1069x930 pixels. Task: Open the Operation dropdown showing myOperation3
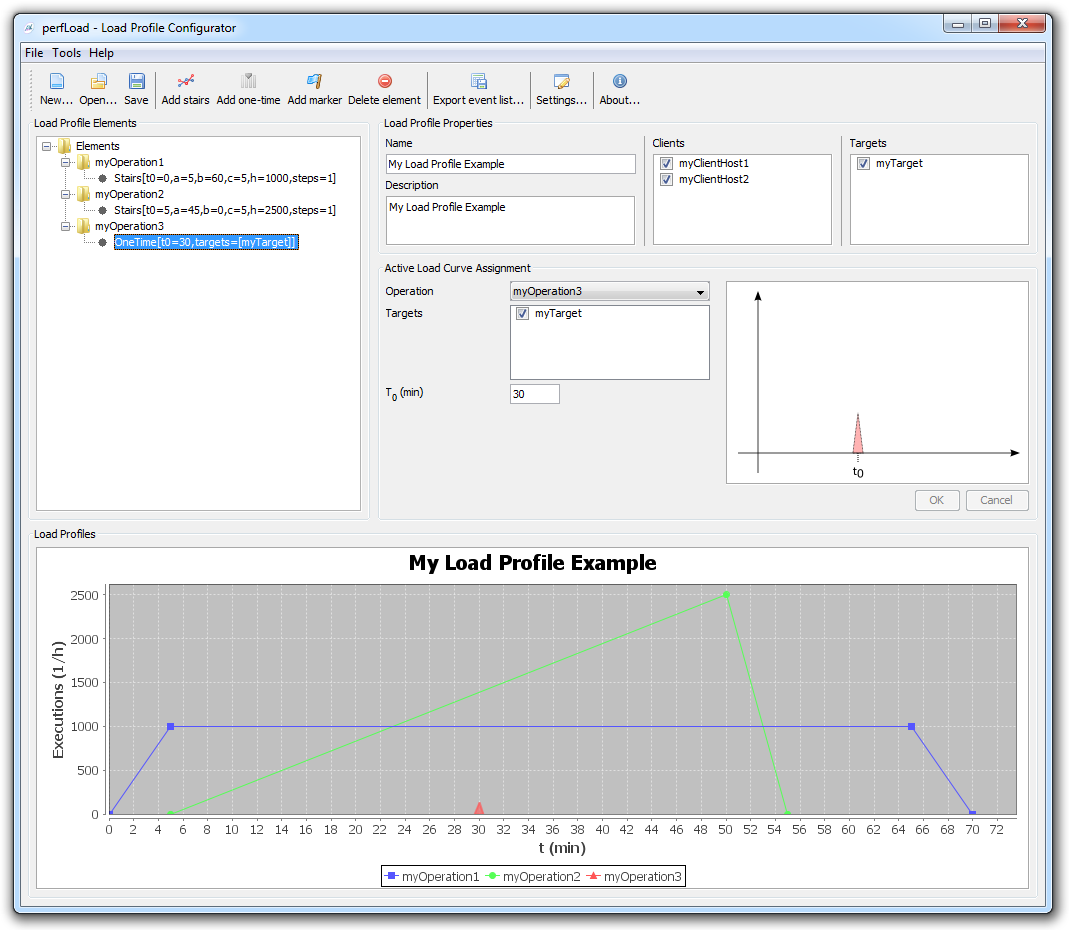click(x=609, y=291)
